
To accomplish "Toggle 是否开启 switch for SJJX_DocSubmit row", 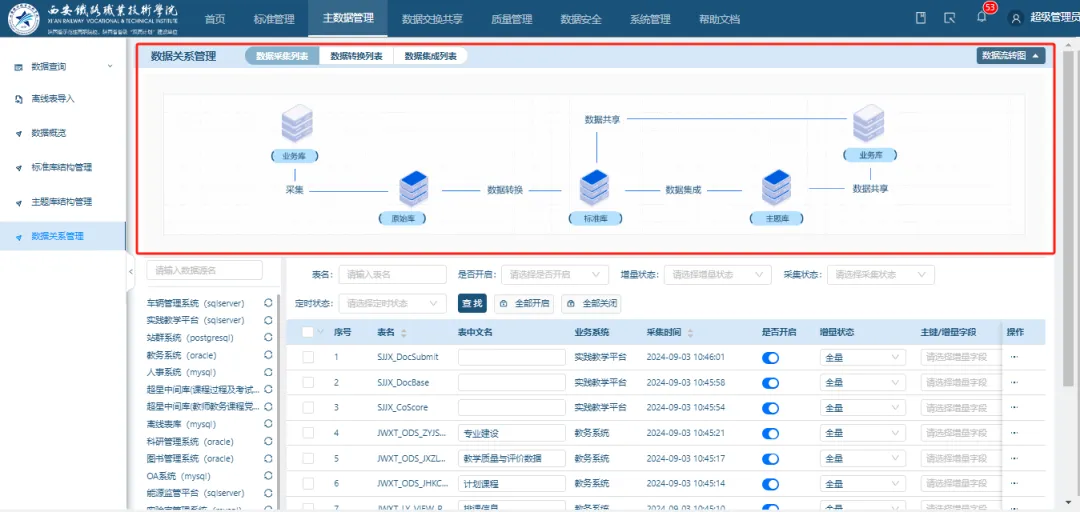I will [x=770, y=357].
